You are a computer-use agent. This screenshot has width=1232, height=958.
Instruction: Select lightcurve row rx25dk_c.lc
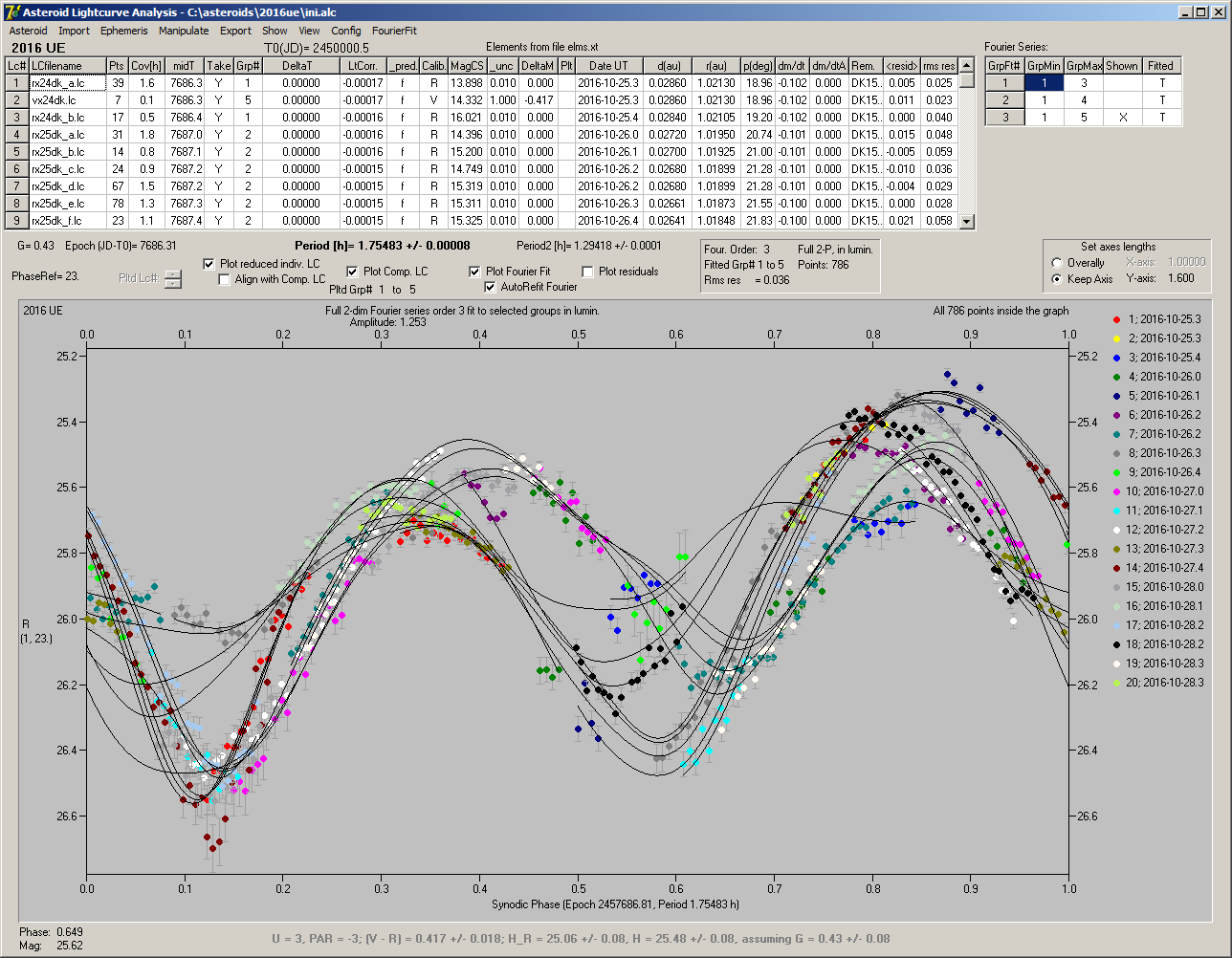pyautogui.click(x=482, y=169)
